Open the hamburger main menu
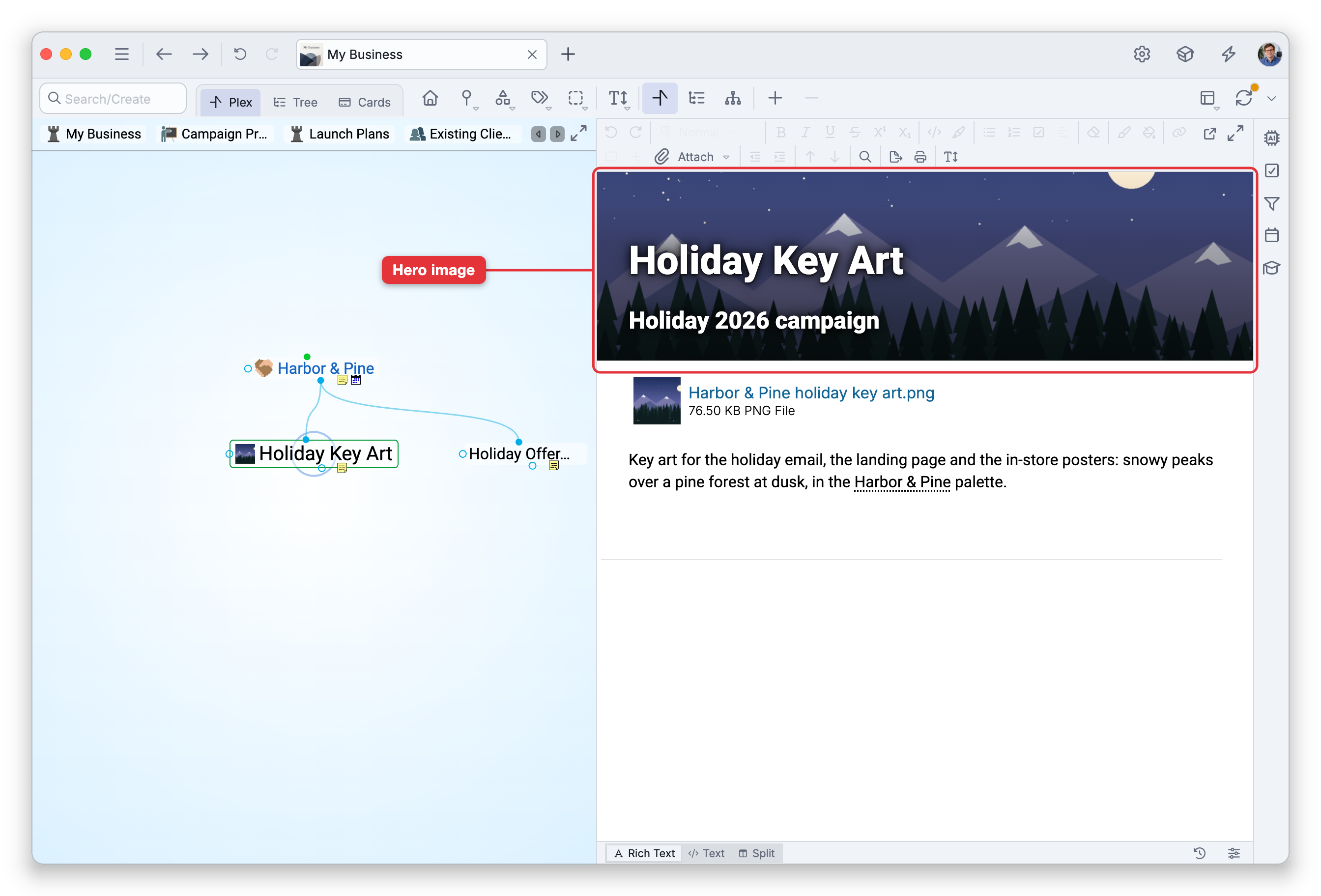This screenshot has height=896, width=1321. (x=122, y=54)
